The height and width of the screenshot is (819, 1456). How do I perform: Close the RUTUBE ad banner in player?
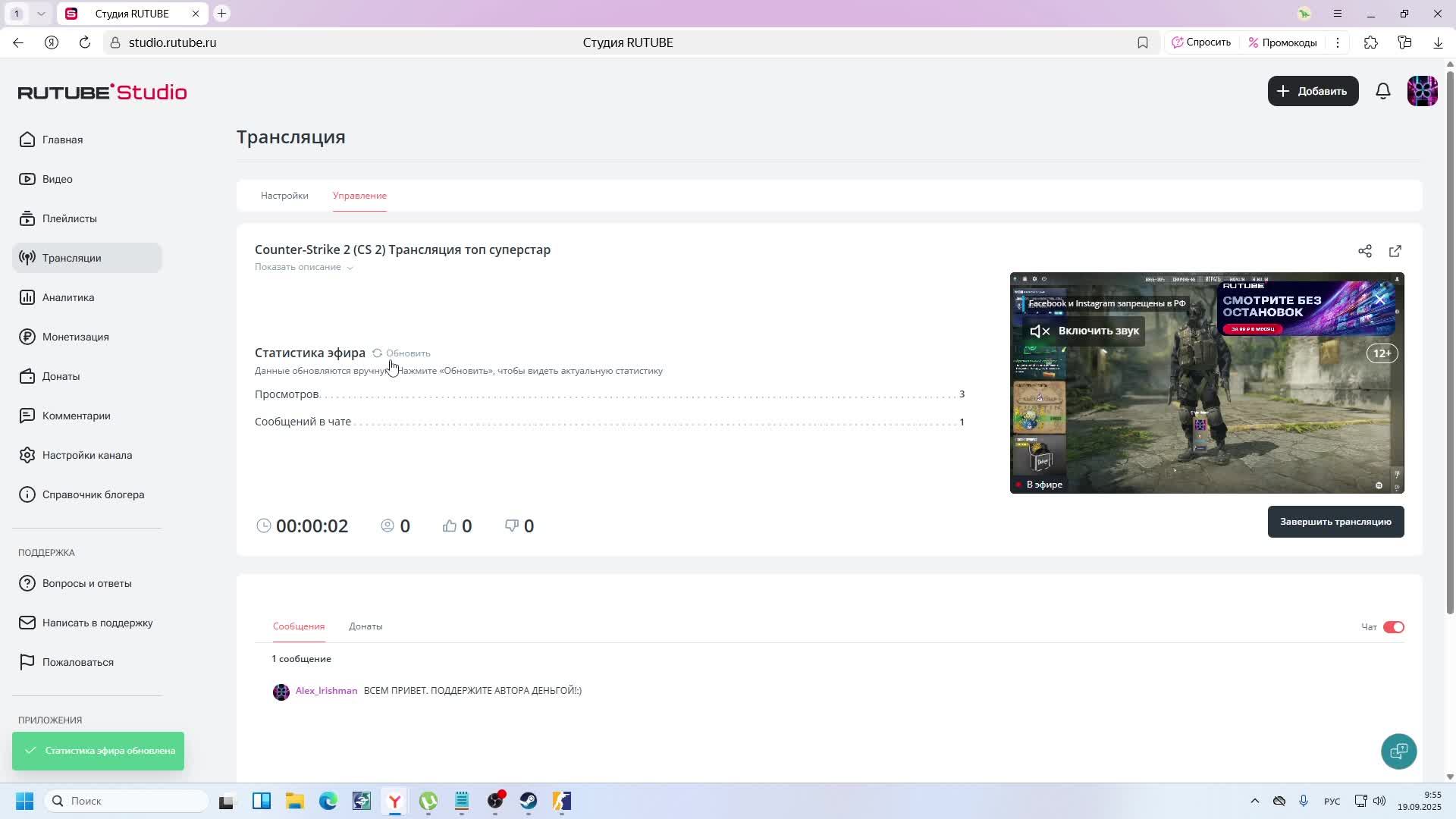click(1380, 300)
